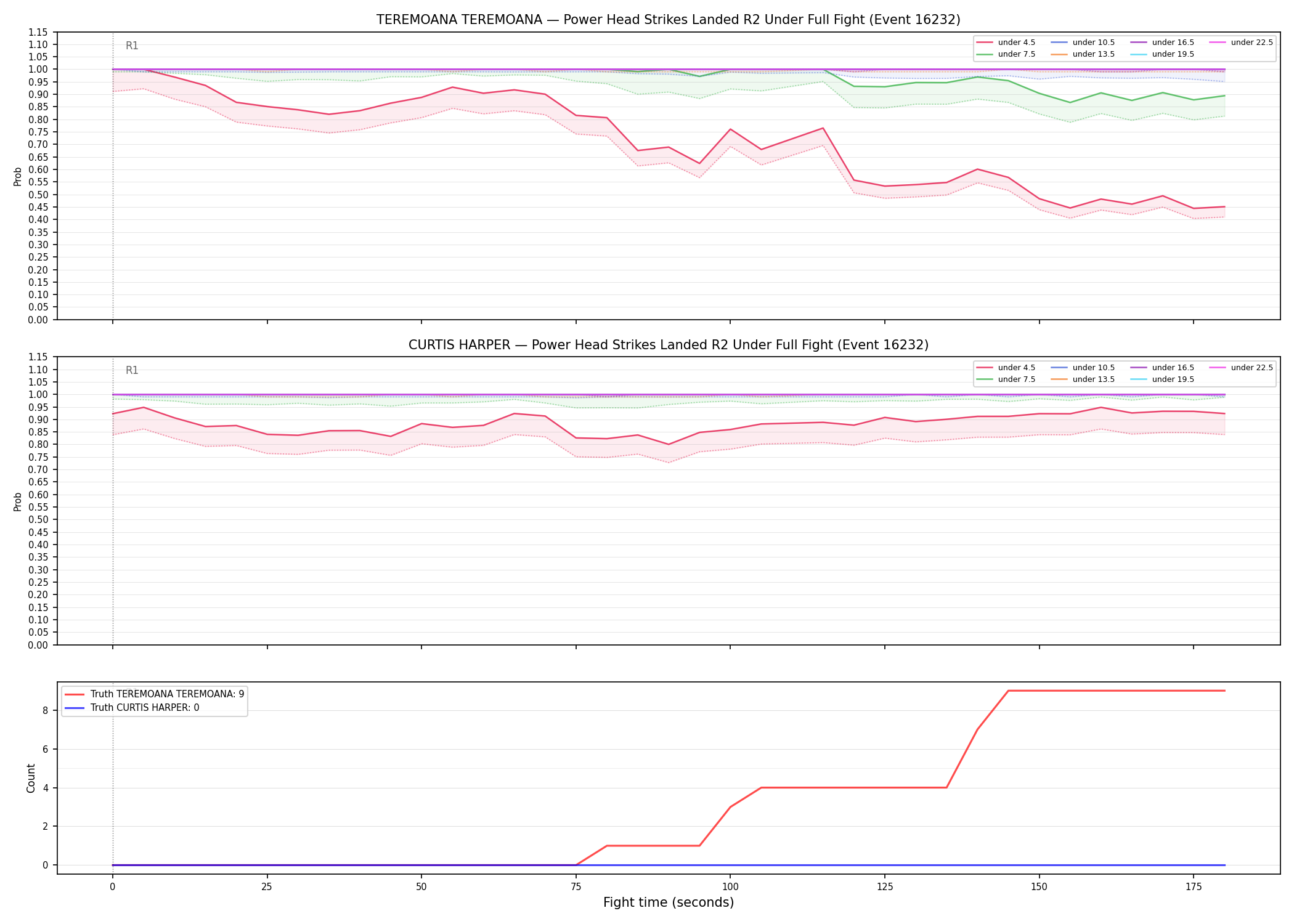Click the 0.50 tick label in TEREMOANA chart

[39, 195]
